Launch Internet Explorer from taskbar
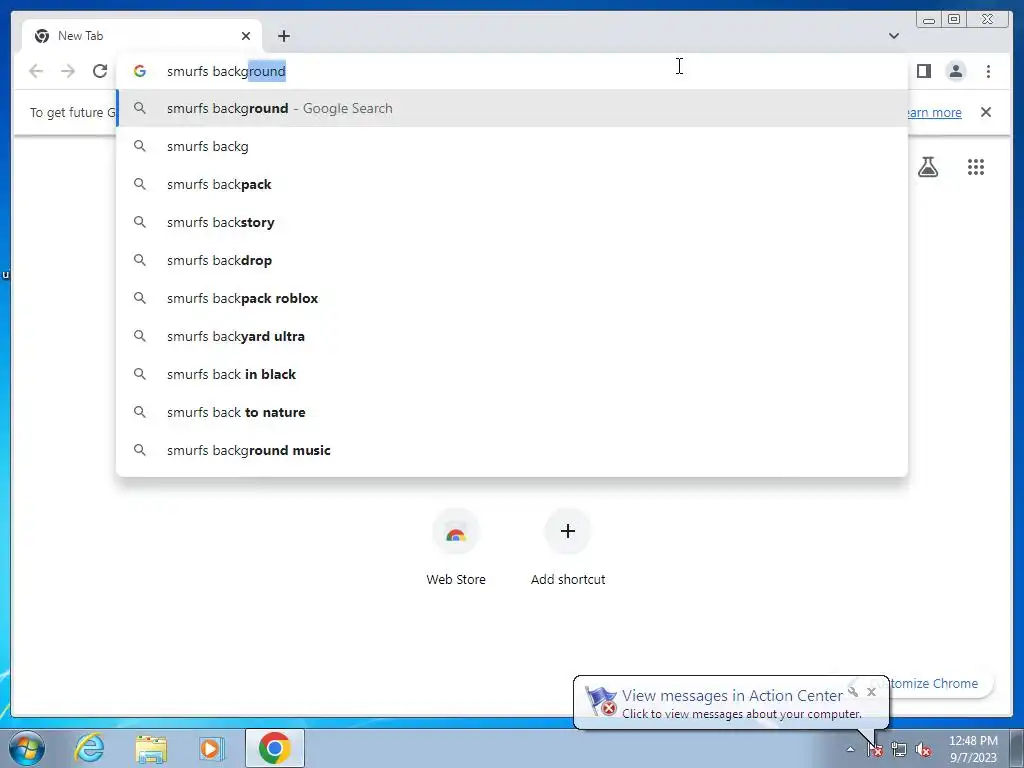 tap(89, 748)
